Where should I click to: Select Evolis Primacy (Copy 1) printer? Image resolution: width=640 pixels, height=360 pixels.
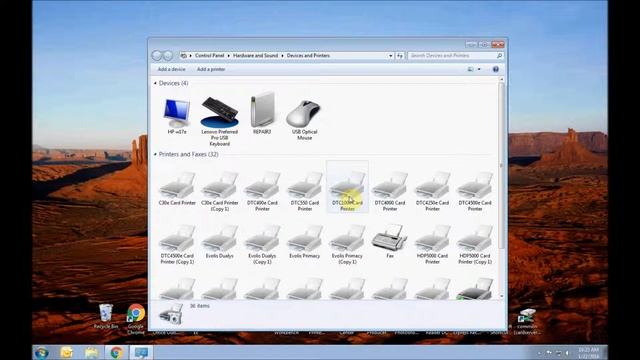tap(347, 244)
